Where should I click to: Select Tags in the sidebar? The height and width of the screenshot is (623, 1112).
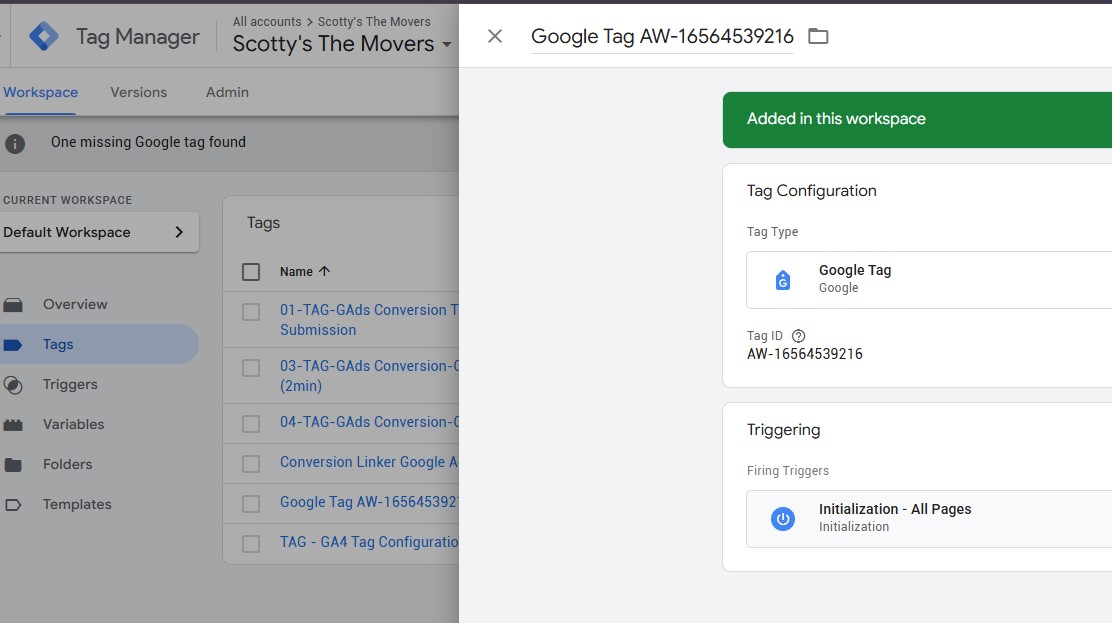coord(99,344)
